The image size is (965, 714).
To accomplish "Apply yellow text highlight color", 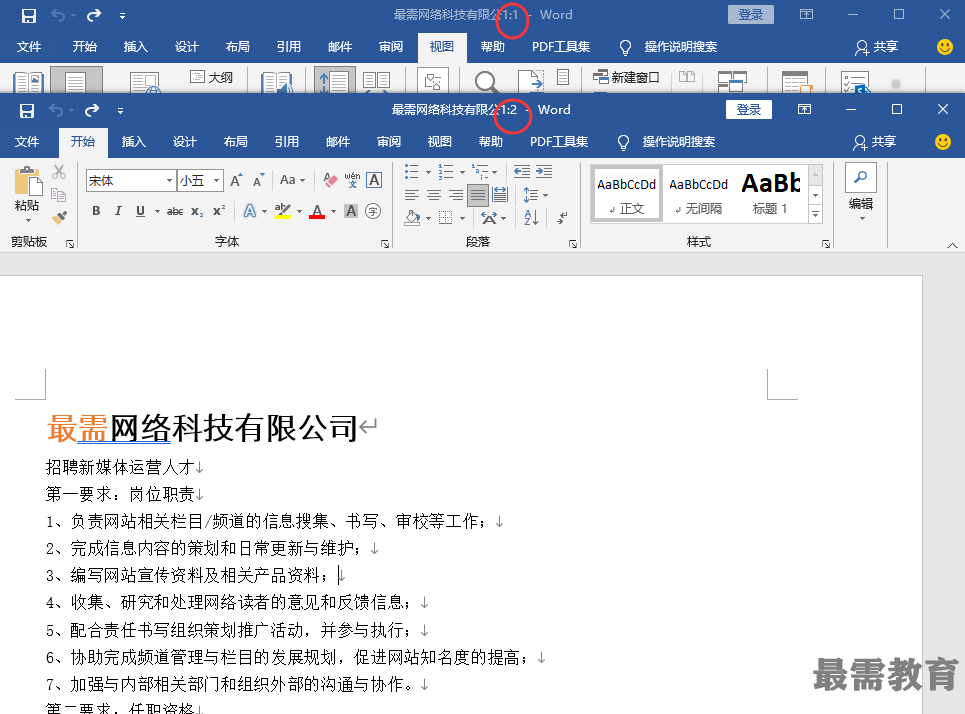I will tap(283, 211).
